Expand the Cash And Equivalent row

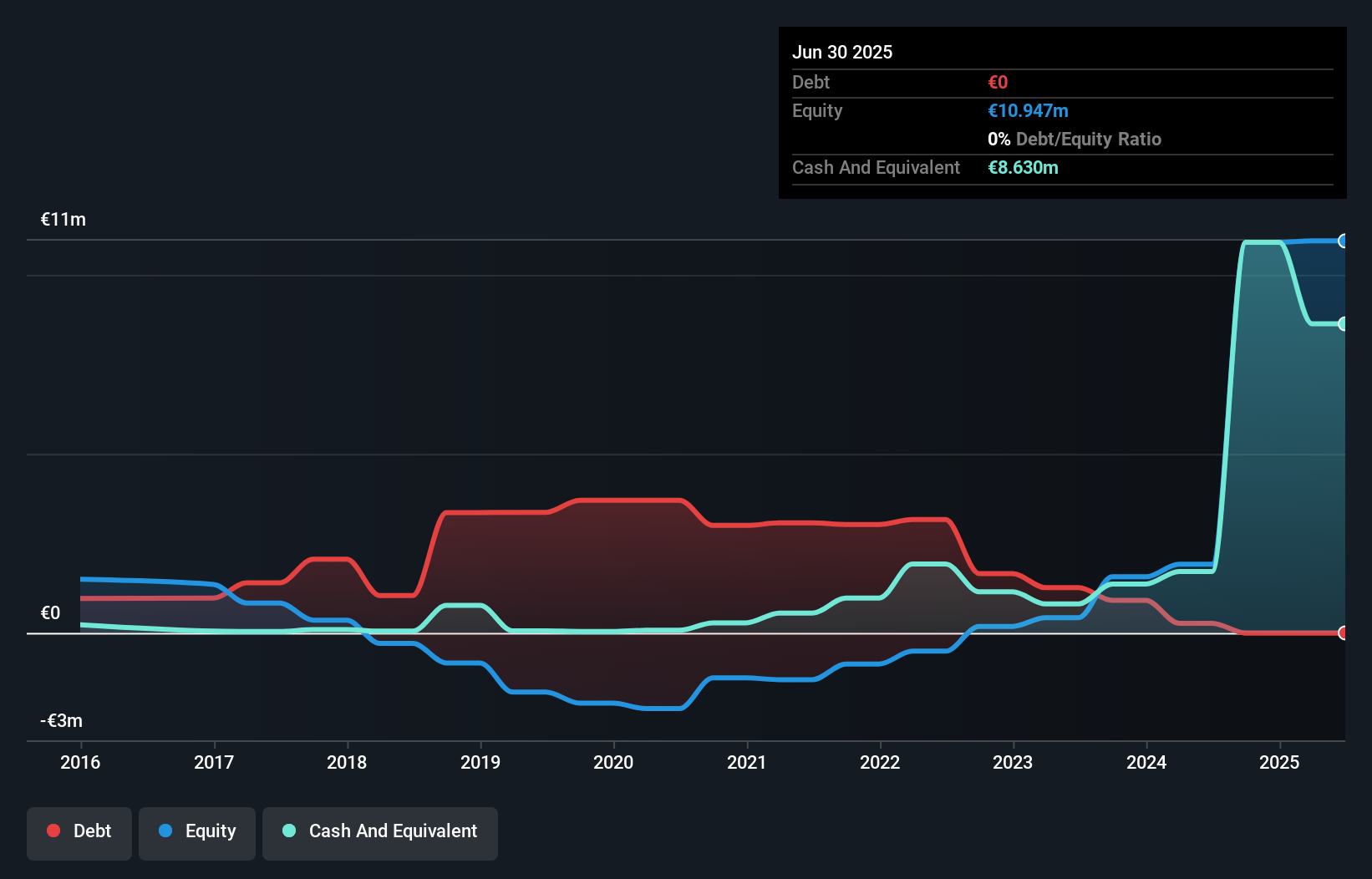tap(876, 167)
